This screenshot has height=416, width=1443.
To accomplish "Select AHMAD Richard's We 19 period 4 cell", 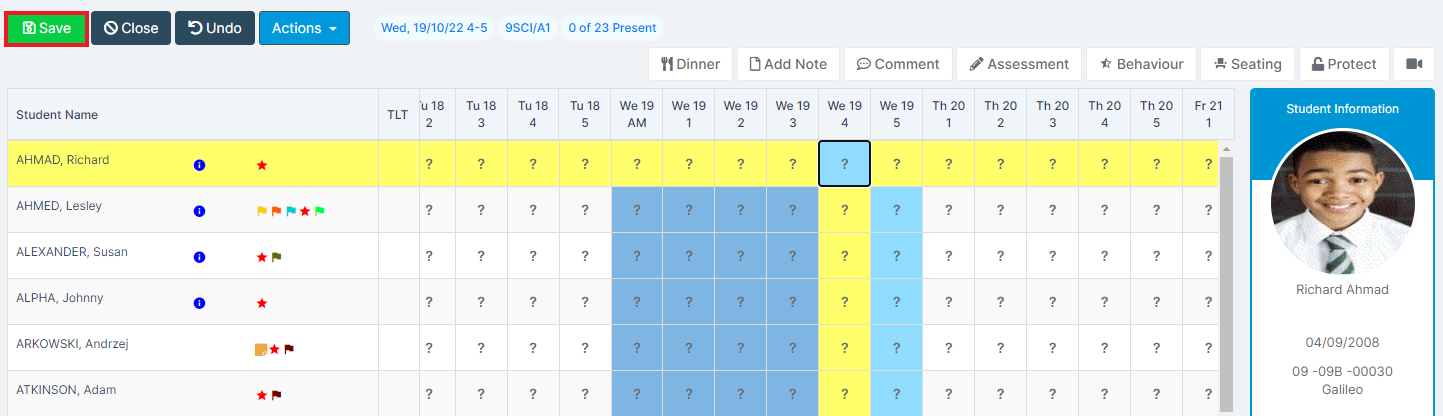I will (844, 163).
